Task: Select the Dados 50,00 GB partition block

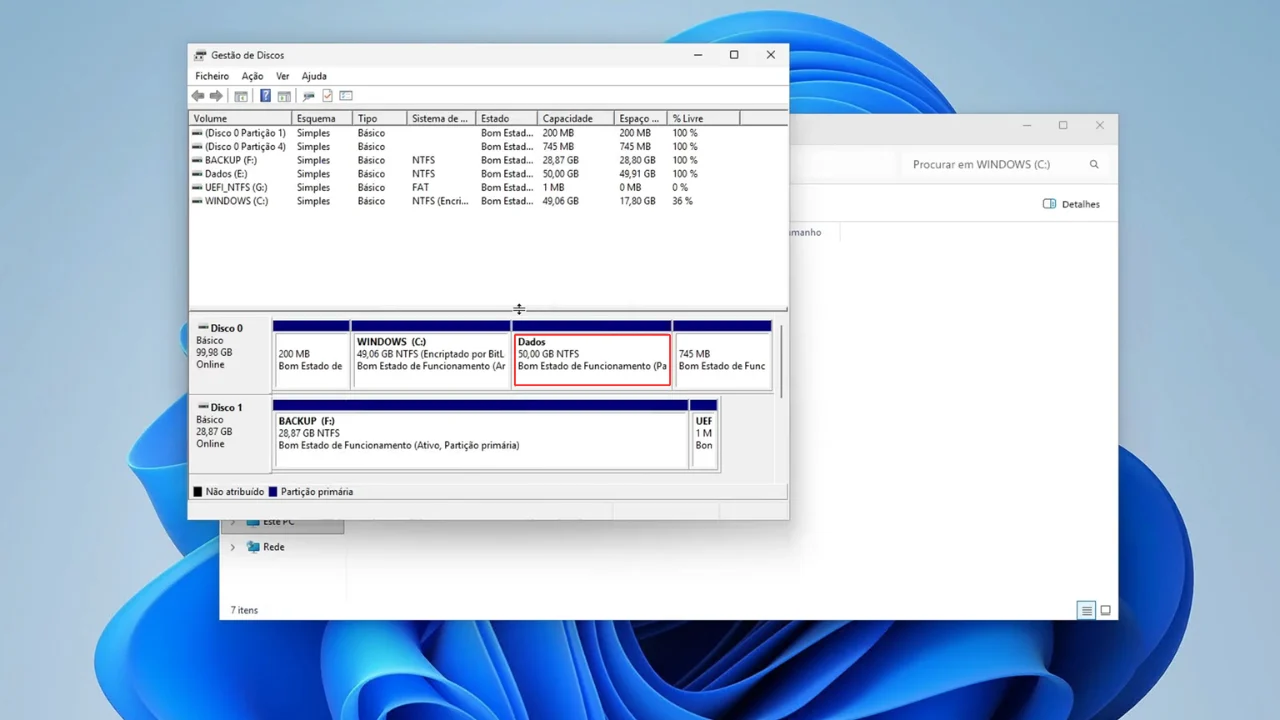Action: (x=592, y=356)
